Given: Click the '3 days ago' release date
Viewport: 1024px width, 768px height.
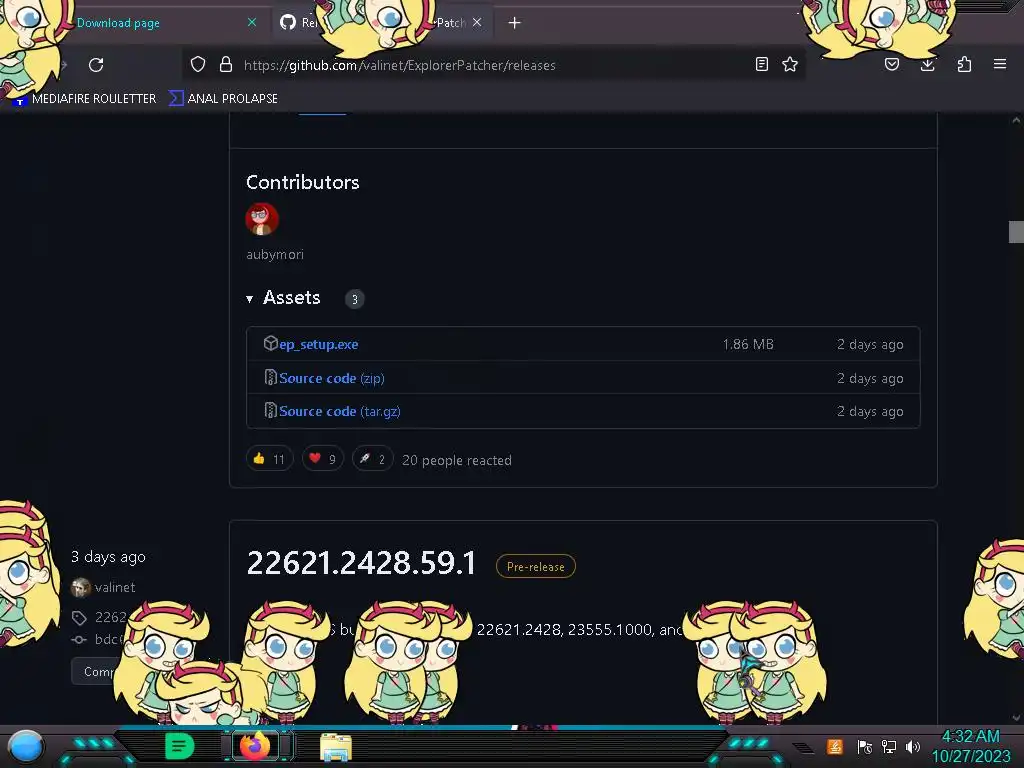Looking at the screenshot, I should click(108, 556).
